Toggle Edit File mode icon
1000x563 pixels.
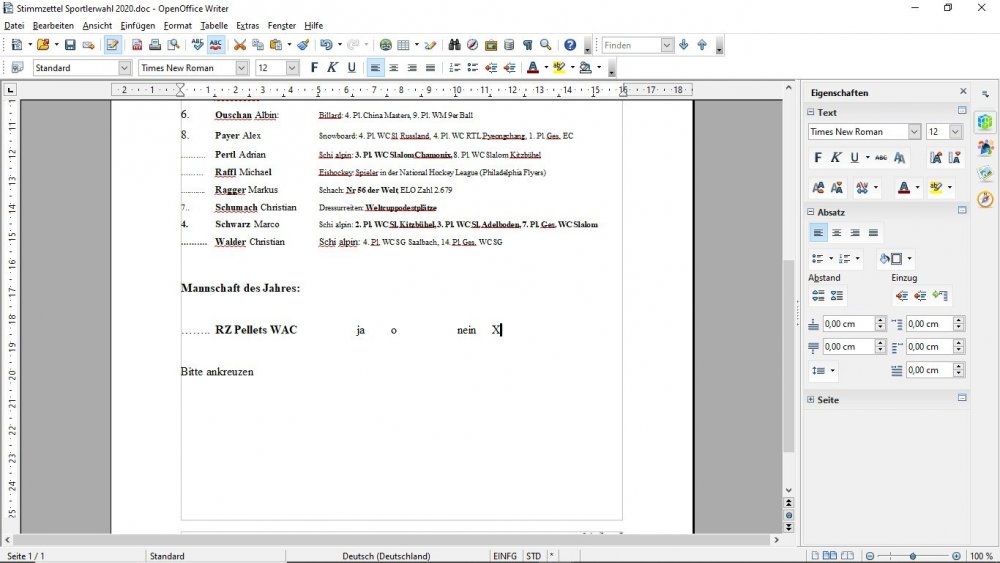coord(113,45)
